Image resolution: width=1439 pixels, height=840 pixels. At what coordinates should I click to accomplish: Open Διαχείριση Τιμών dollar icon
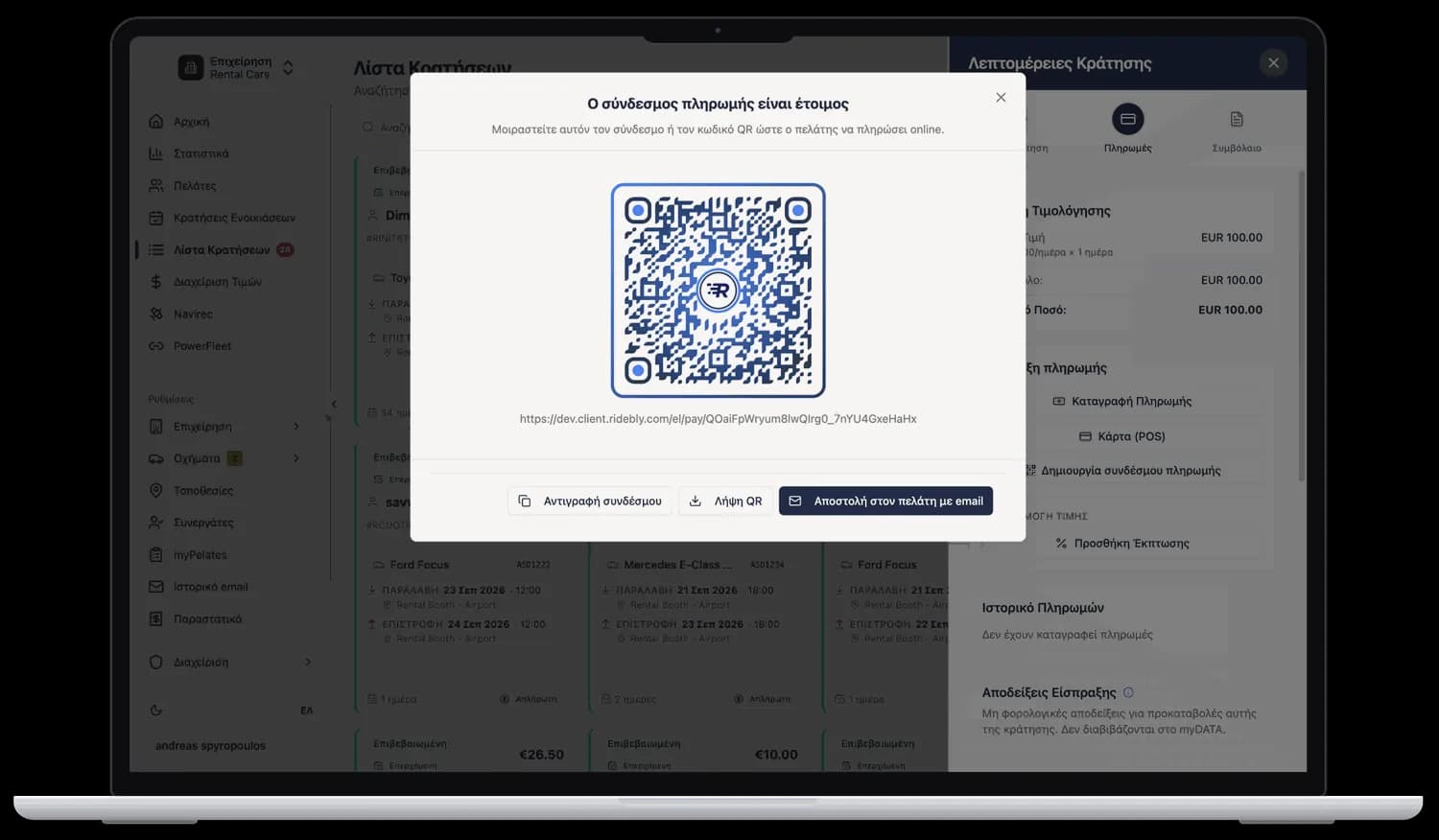[156, 282]
